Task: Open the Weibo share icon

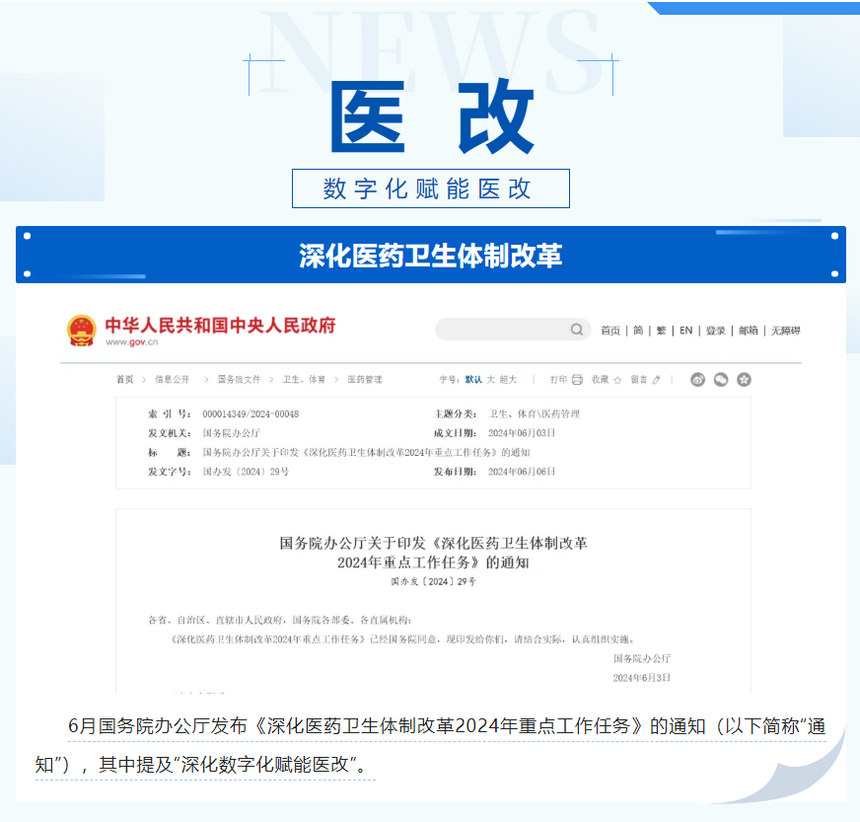Action: point(698,379)
